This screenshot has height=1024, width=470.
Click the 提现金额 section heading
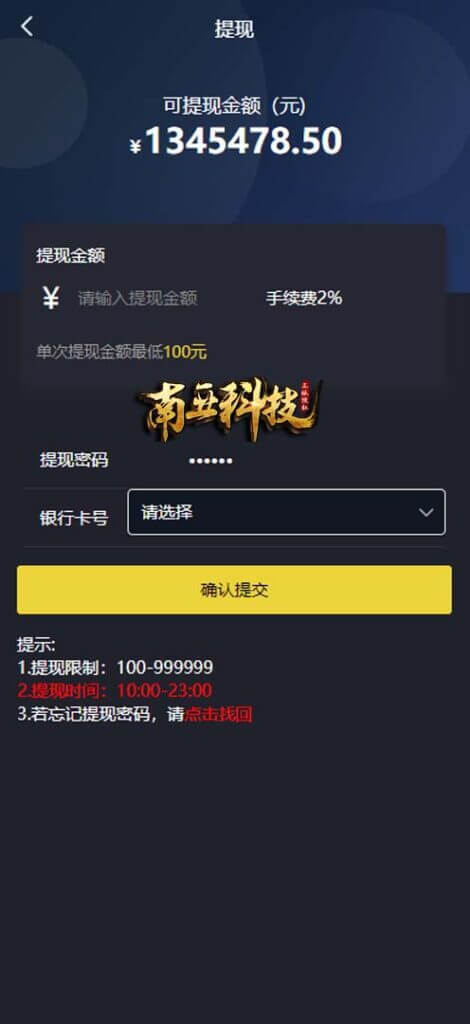pyautogui.click(x=70, y=256)
